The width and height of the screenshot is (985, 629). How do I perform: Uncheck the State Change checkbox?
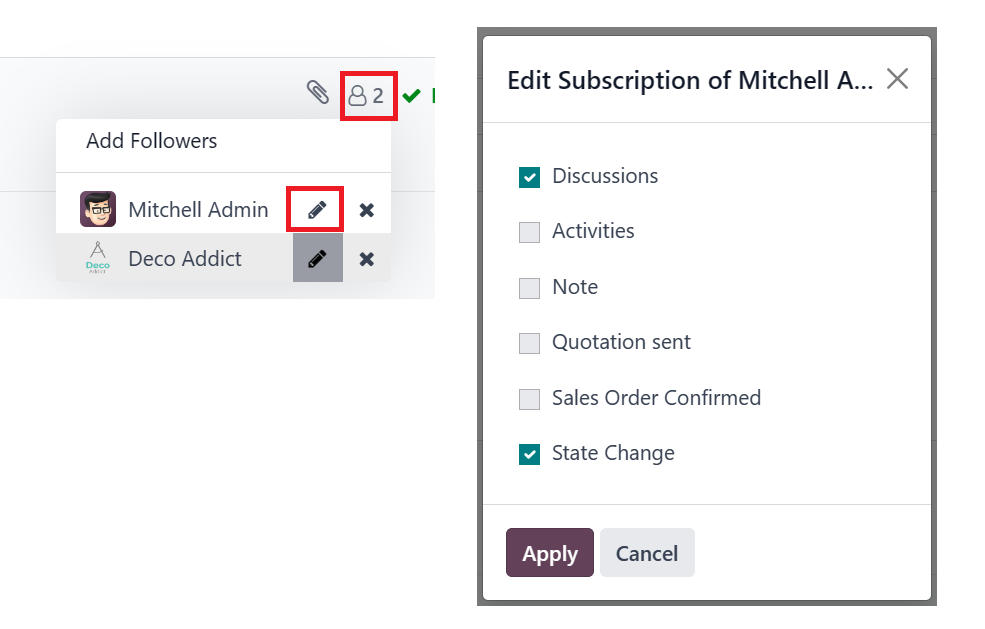point(530,454)
